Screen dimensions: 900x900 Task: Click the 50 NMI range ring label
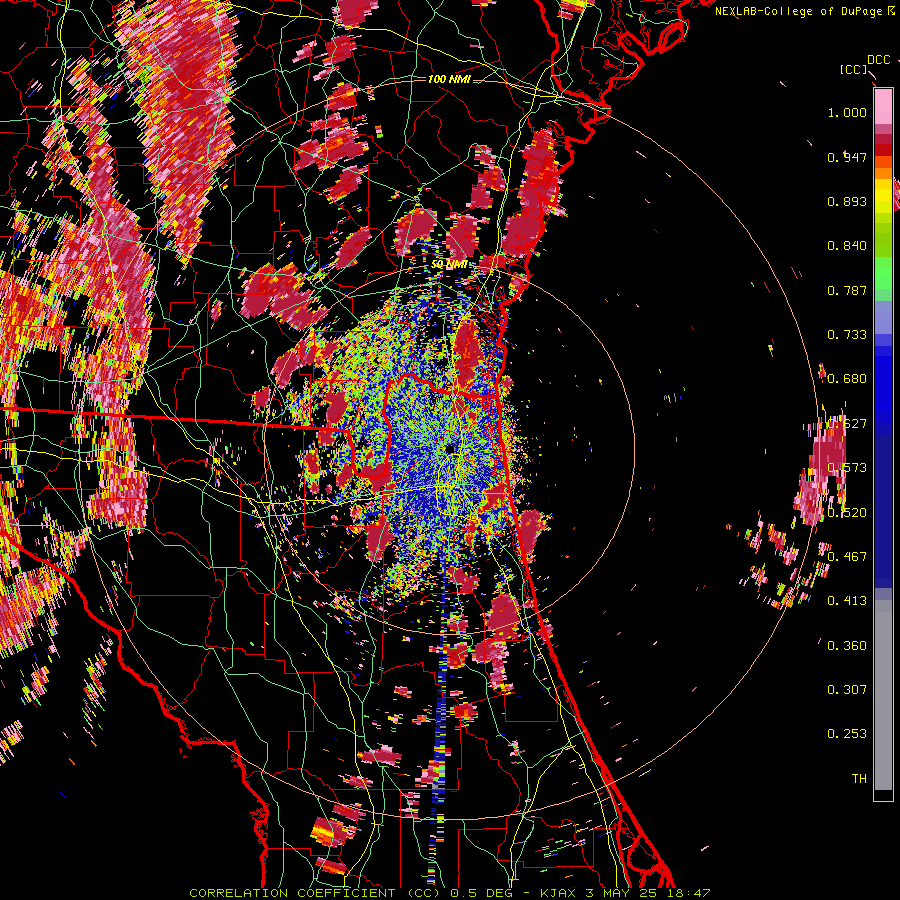tap(449, 265)
